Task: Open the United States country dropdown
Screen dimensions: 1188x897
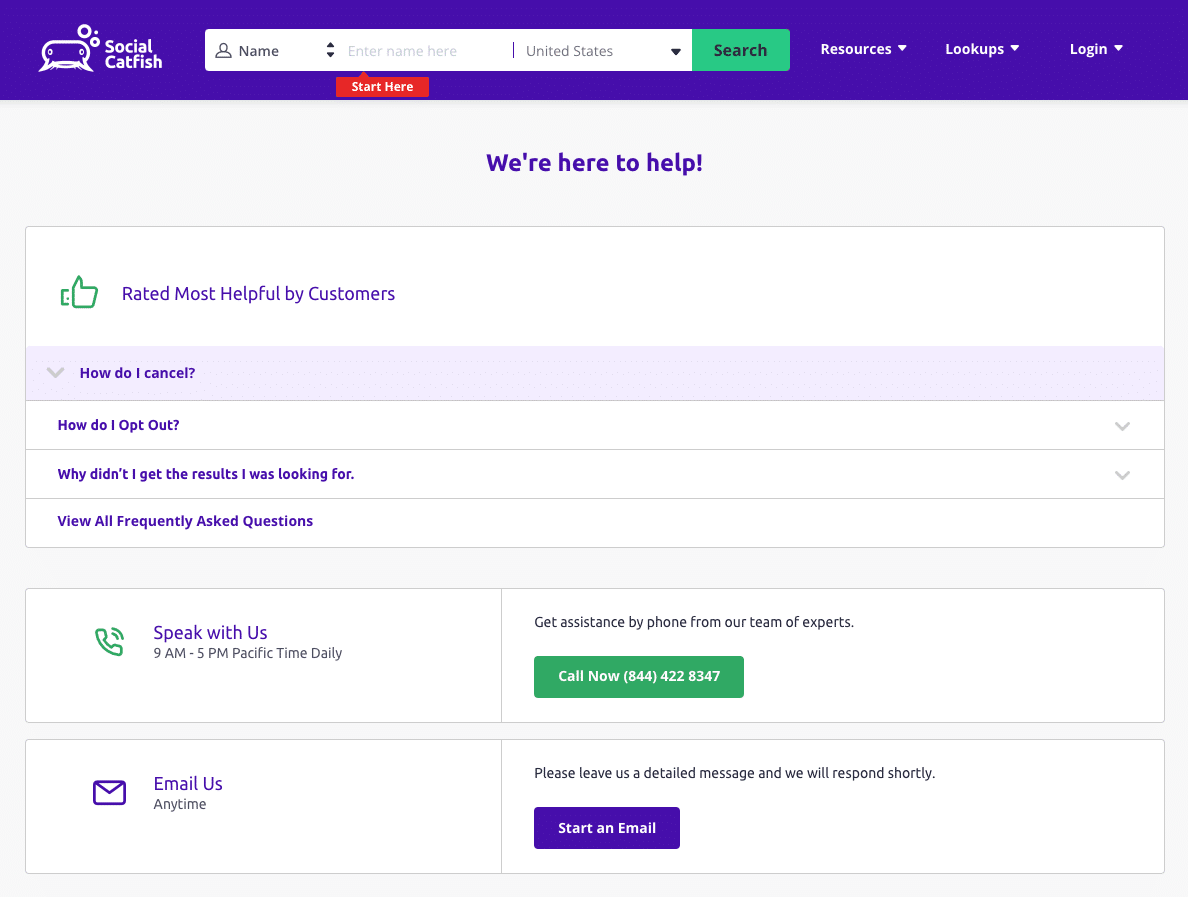Action: pos(602,51)
